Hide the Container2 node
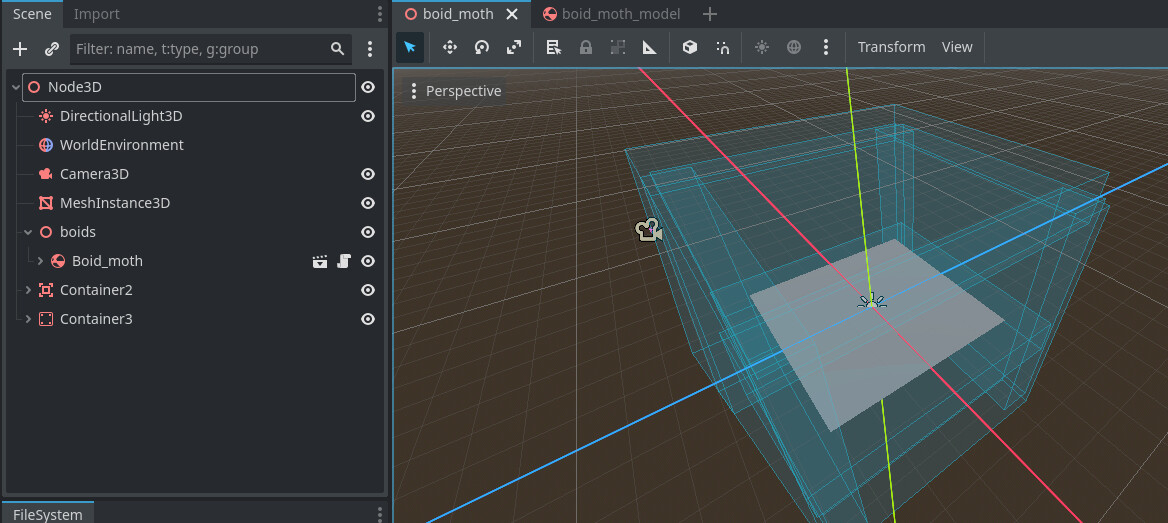This screenshot has height=523, width=1168. [x=368, y=290]
